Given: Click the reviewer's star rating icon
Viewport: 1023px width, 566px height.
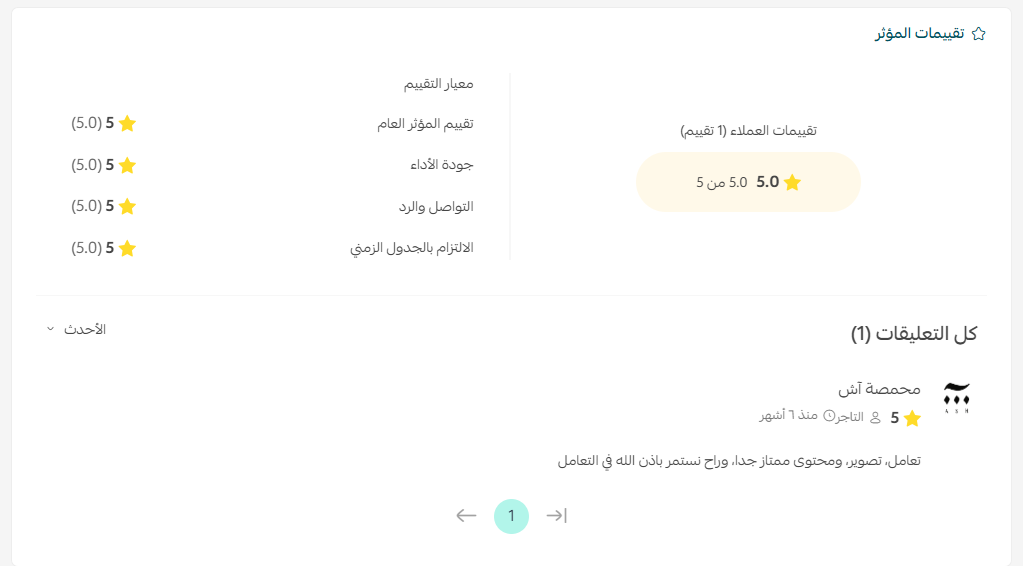Looking at the screenshot, I should pyautogui.click(x=912, y=418).
